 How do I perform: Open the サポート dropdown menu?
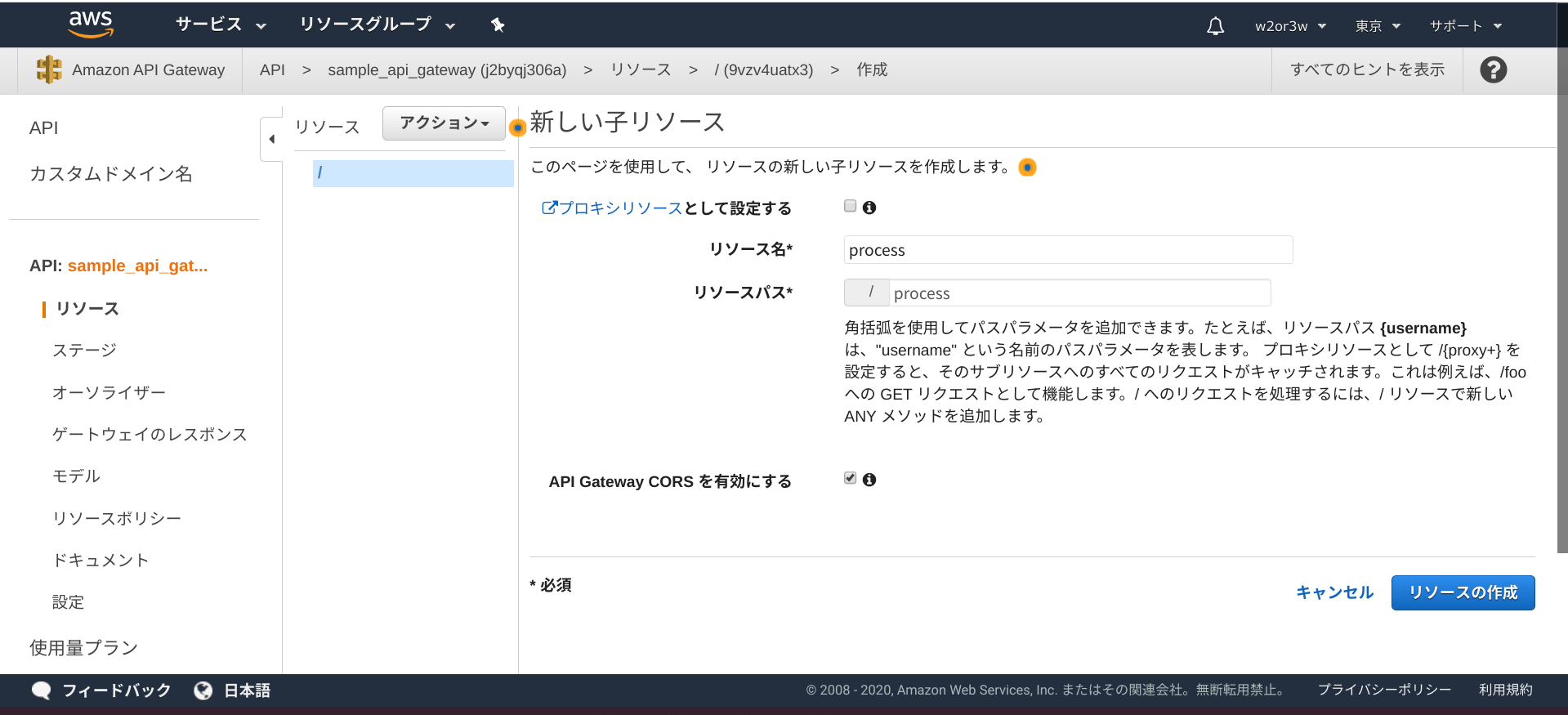1466,26
